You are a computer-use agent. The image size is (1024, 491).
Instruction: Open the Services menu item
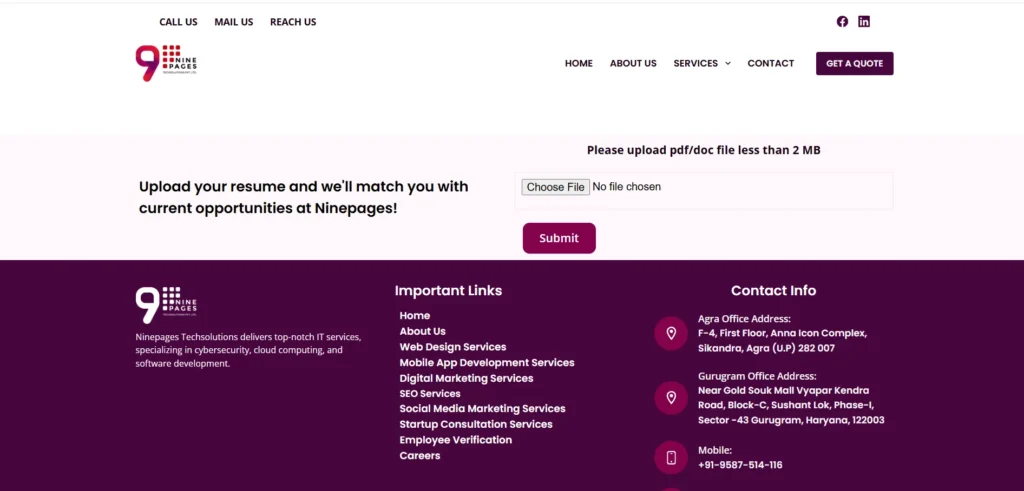tap(696, 63)
